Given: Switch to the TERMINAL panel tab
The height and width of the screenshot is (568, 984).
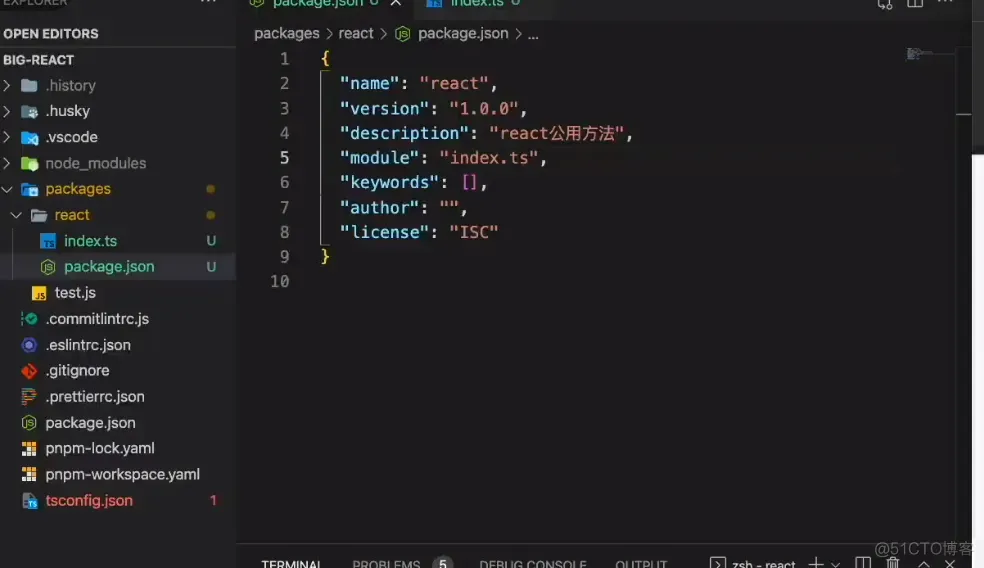Looking at the screenshot, I should (x=291, y=563).
